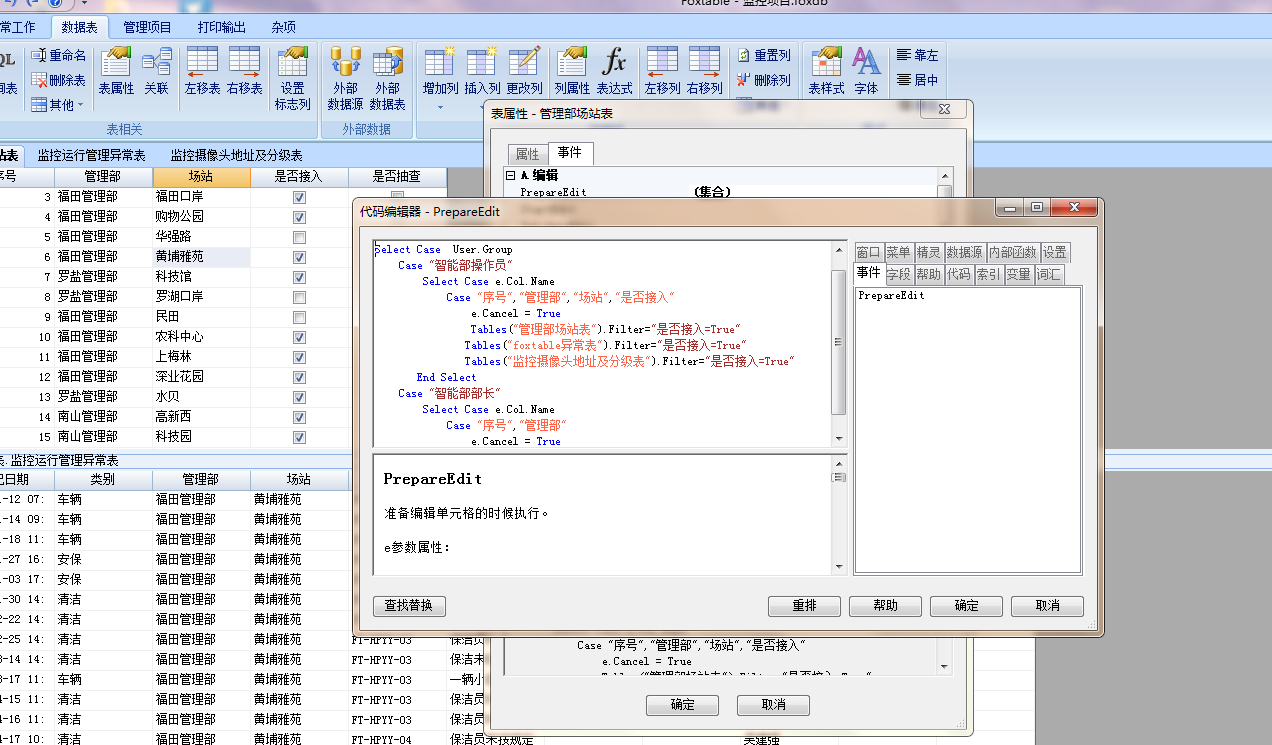1272x745 pixels.
Task: Open 列属性 column properties
Action: pos(572,70)
